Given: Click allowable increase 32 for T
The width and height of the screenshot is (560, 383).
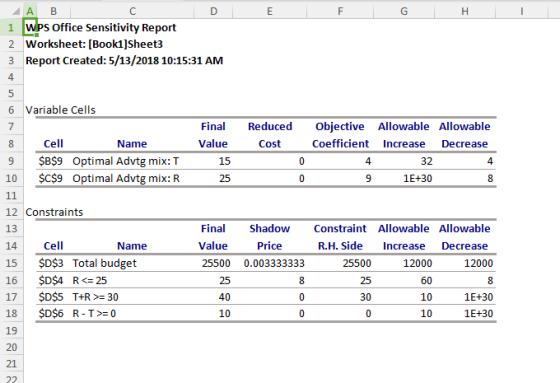Looking at the screenshot, I should (x=426, y=161).
